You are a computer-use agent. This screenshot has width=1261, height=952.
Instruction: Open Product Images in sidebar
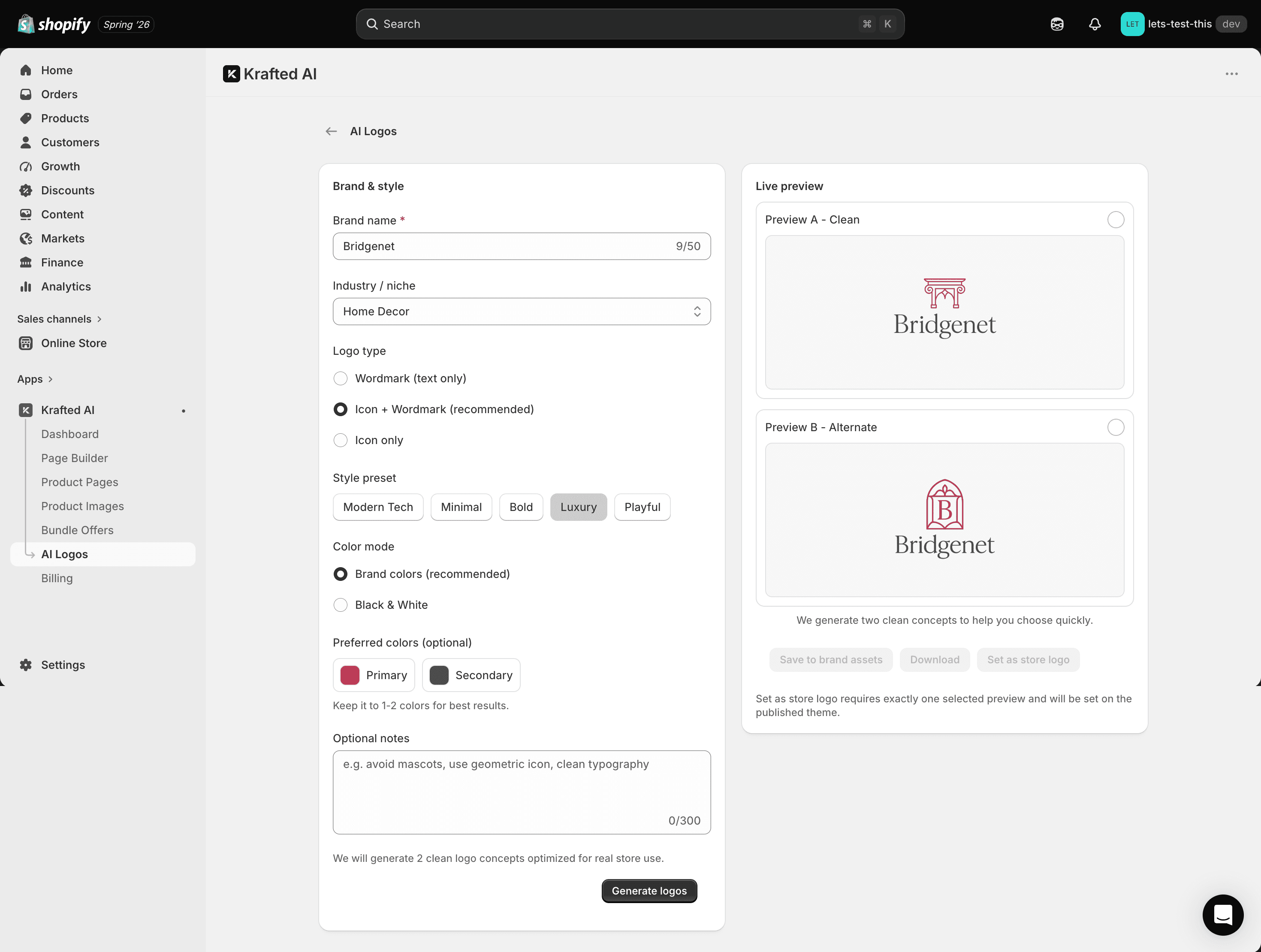82,506
